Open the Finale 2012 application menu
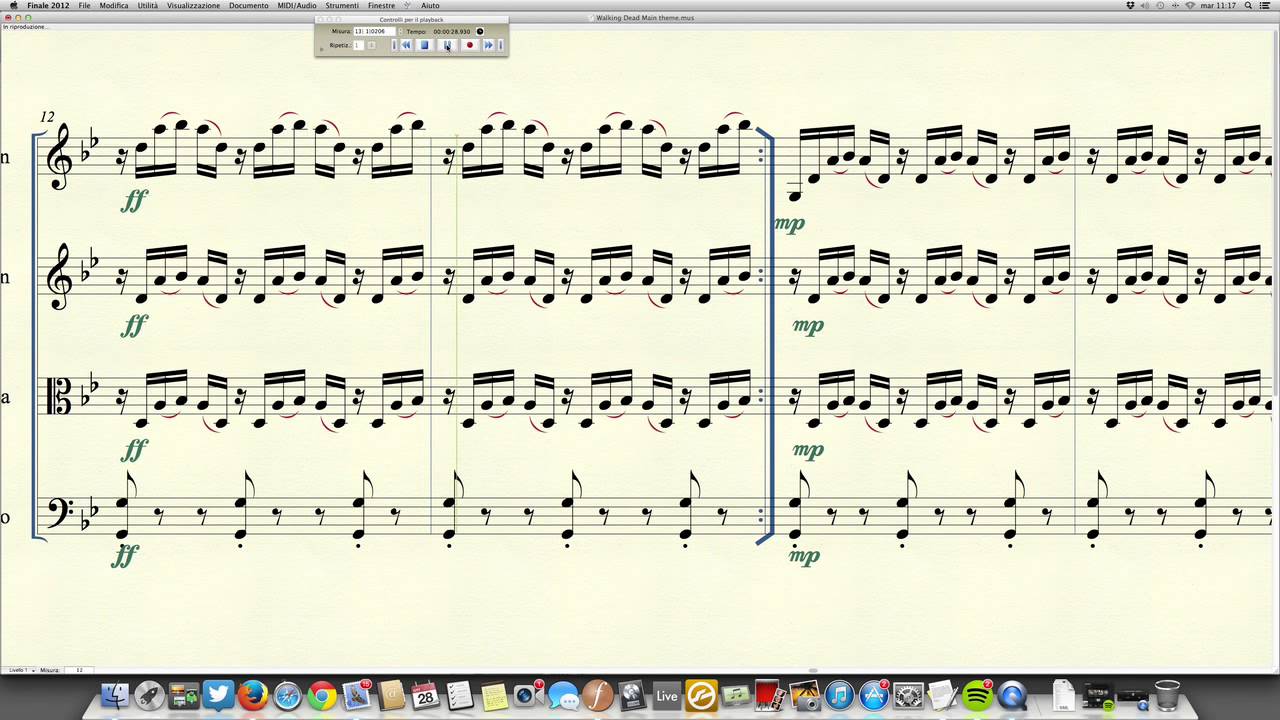This screenshot has width=1280, height=720. (x=48, y=6)
